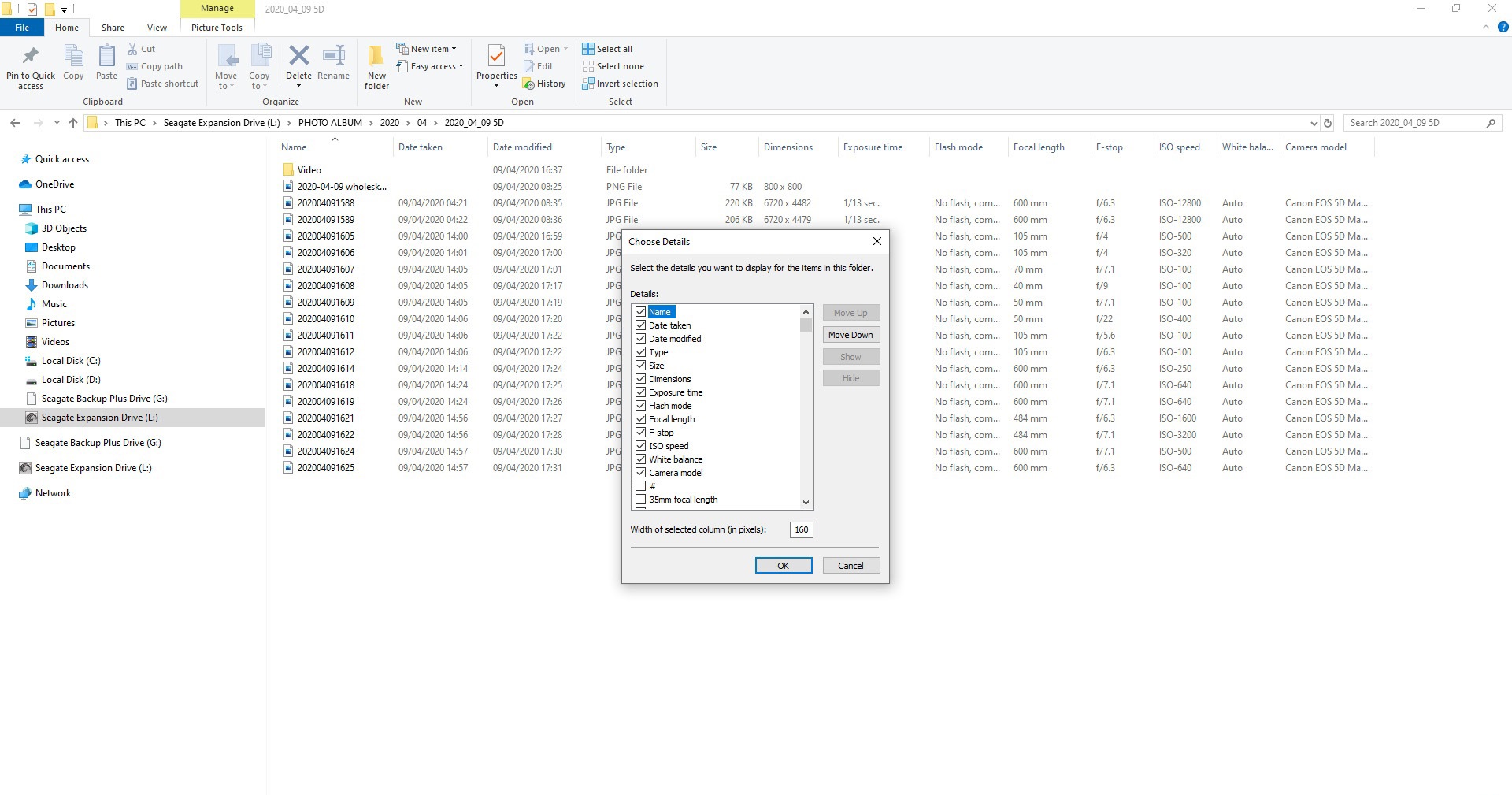
Task: Click the Refresh icon near address bar
Action: coord(1328,123)
